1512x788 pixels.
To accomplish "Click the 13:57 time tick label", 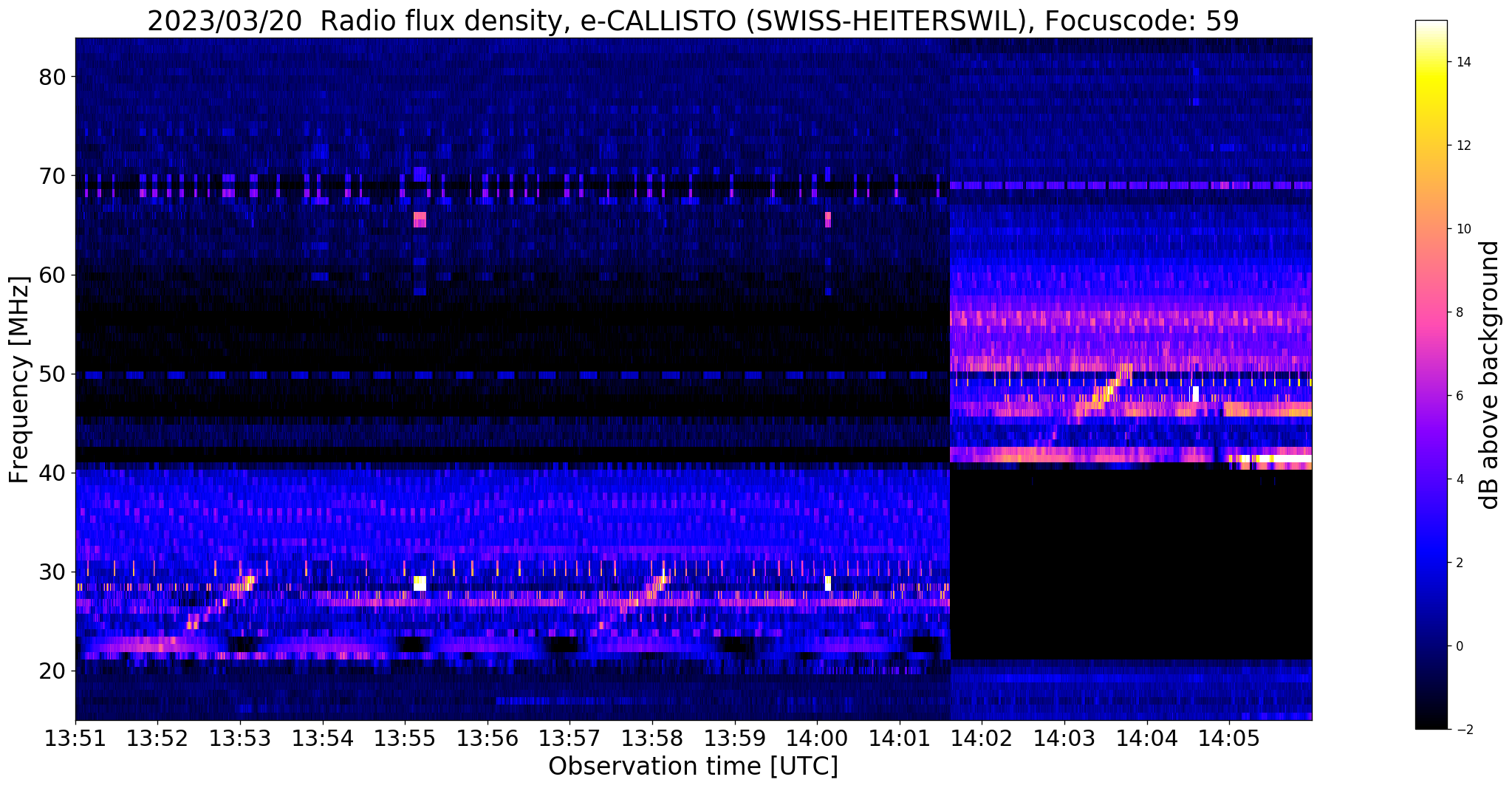I will coord(569,739).
